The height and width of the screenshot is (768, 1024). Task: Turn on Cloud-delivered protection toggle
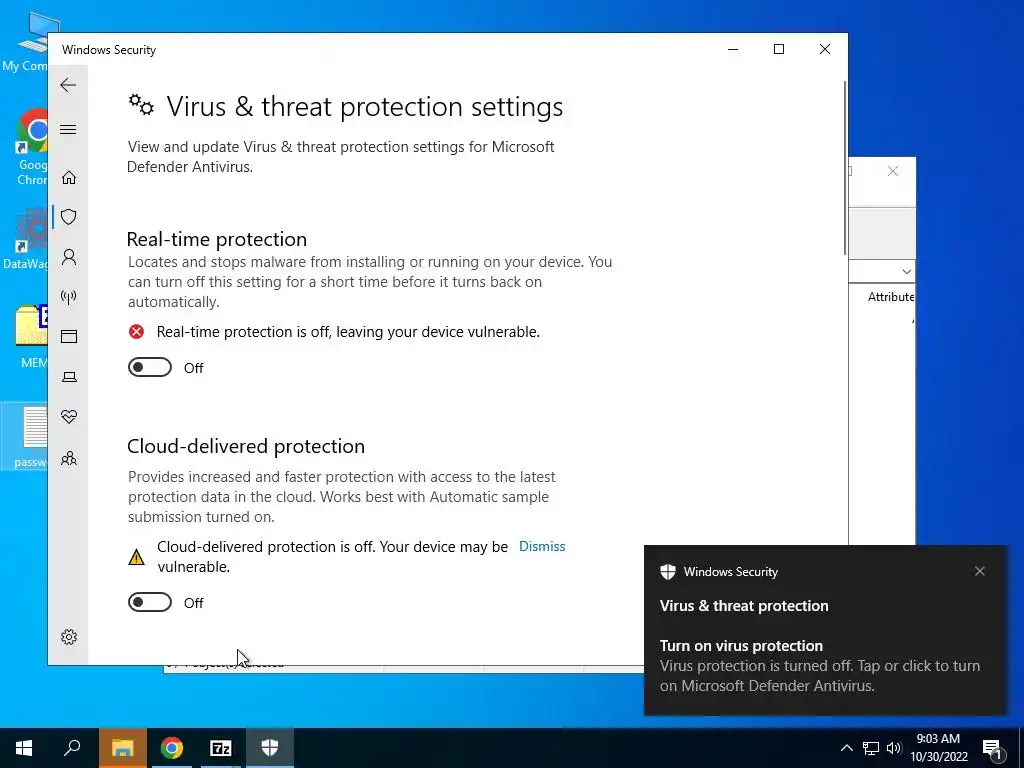point(150,602)
